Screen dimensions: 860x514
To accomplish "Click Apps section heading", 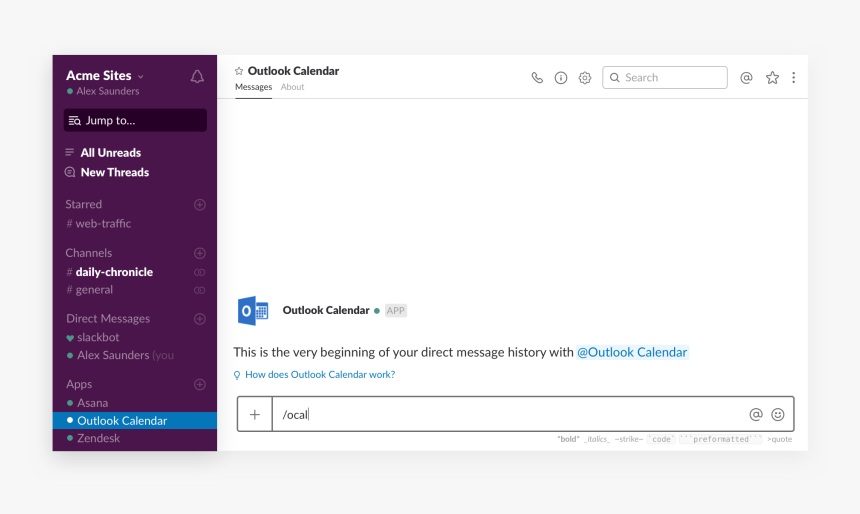I will point(79,384).
